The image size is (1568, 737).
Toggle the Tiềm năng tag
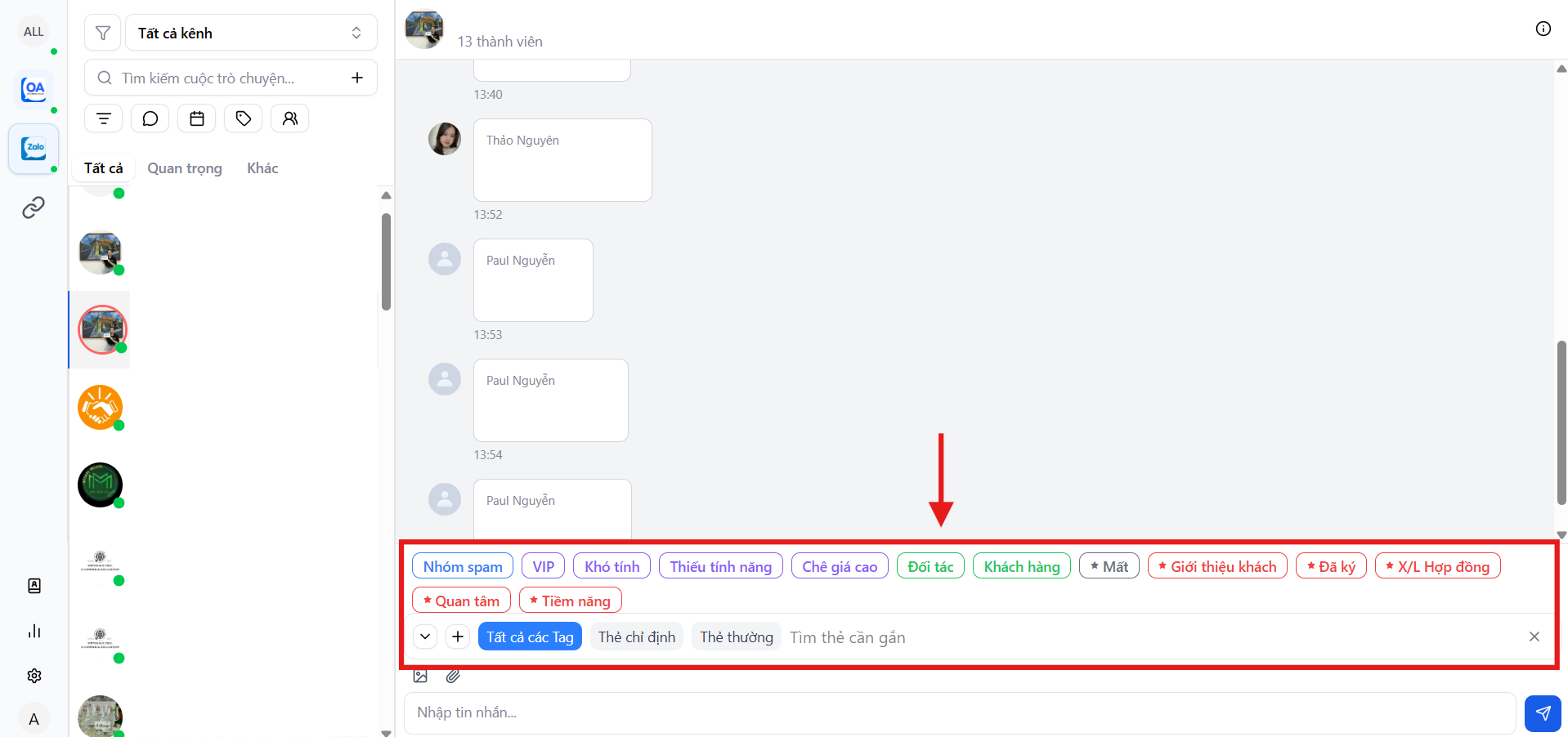570,601
